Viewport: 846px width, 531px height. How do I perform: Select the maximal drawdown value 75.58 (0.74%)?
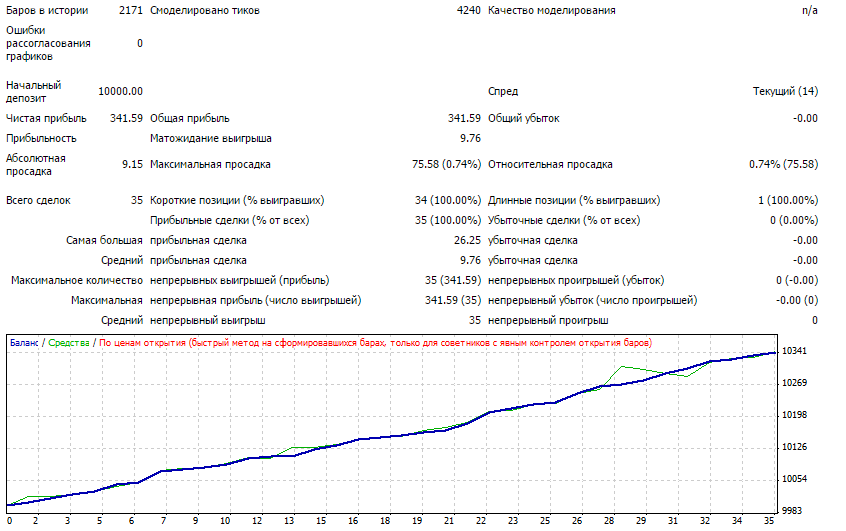tap(446, 164)
